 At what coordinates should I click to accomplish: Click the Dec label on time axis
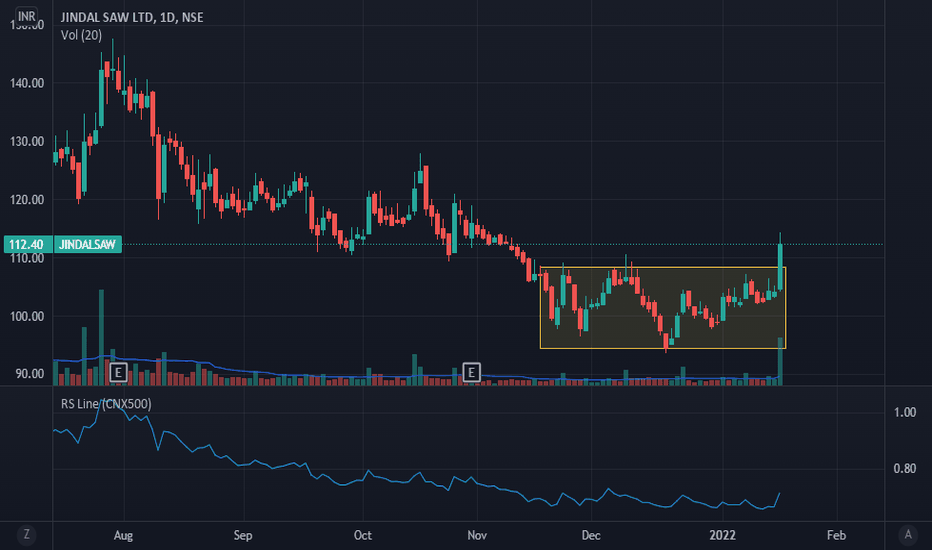click(x=591, y=535)
